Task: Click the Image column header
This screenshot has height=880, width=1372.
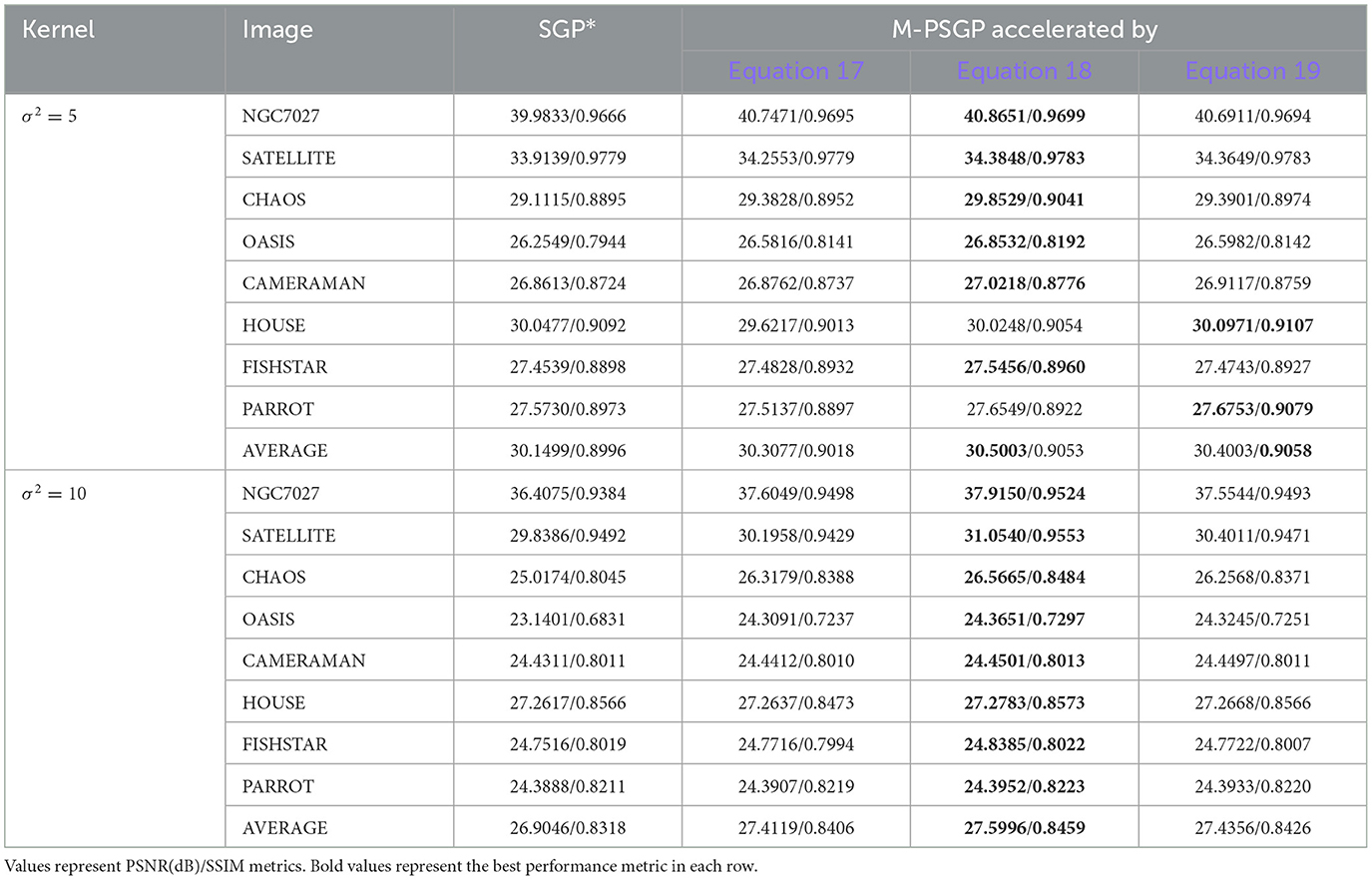Action: (x=277, y=30)
